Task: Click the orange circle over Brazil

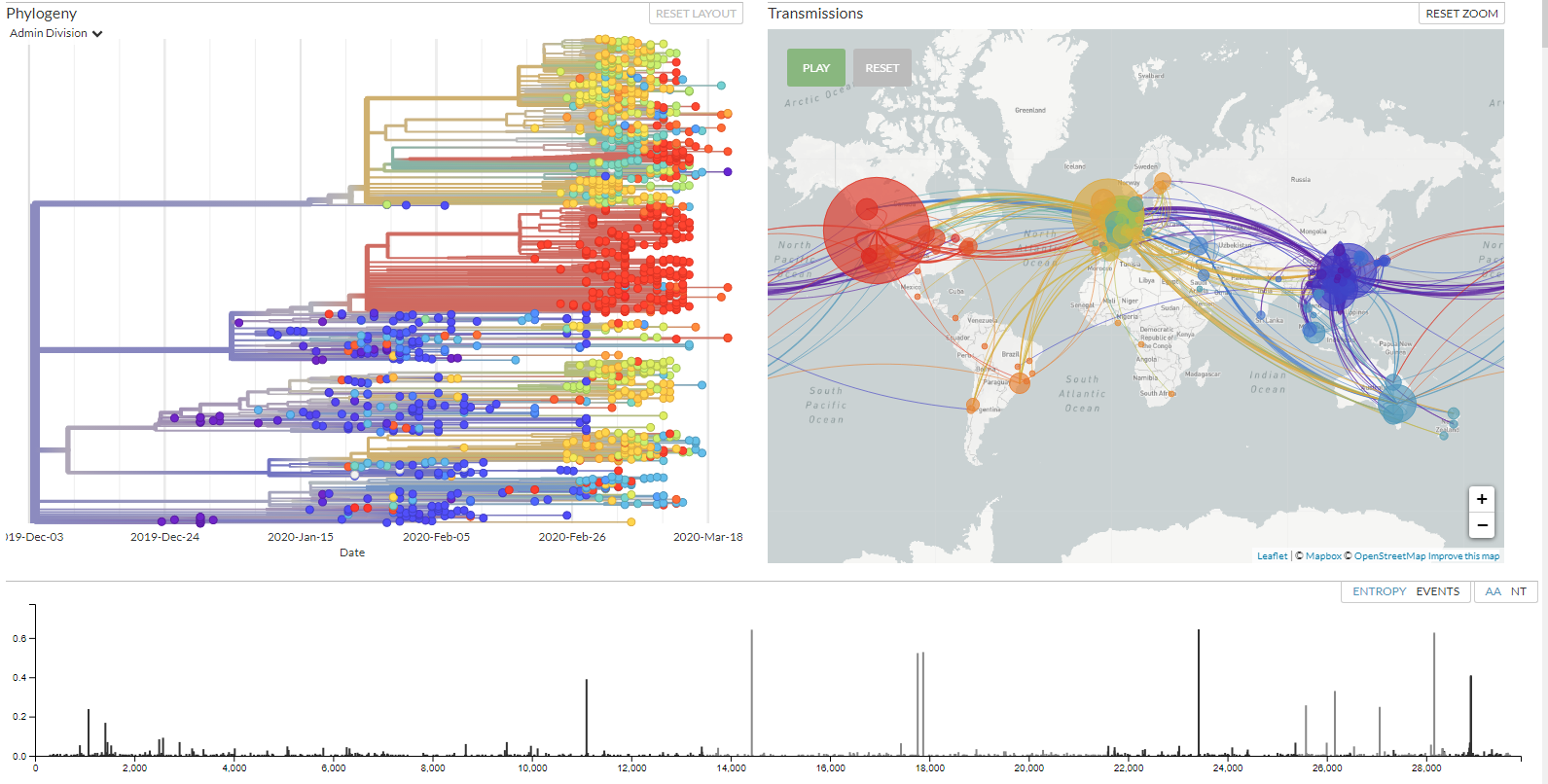Action: (1019, 383)
